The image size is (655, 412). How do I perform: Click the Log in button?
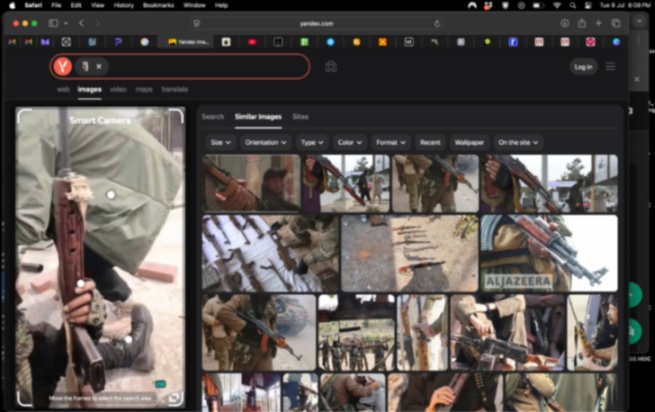(583, 67)
